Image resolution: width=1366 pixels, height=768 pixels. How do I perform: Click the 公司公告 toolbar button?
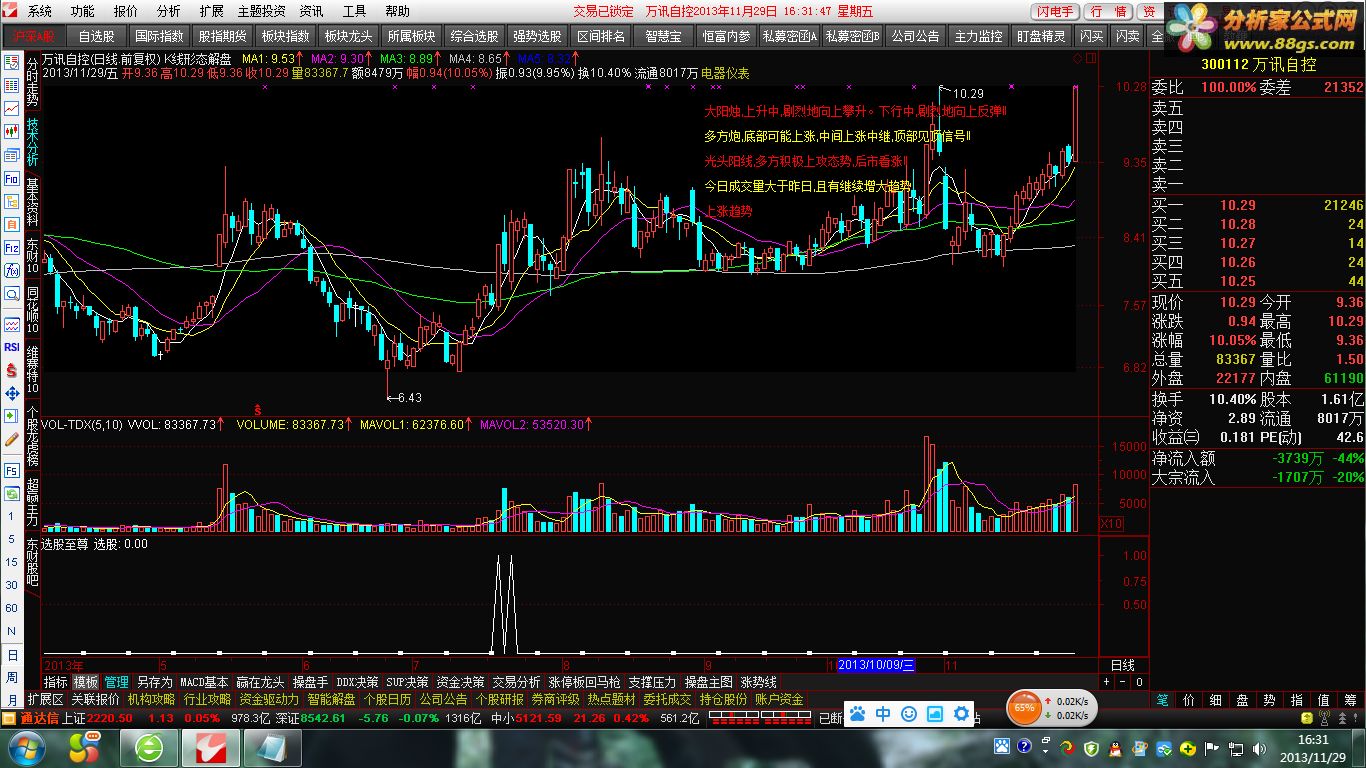click(915, 35)
